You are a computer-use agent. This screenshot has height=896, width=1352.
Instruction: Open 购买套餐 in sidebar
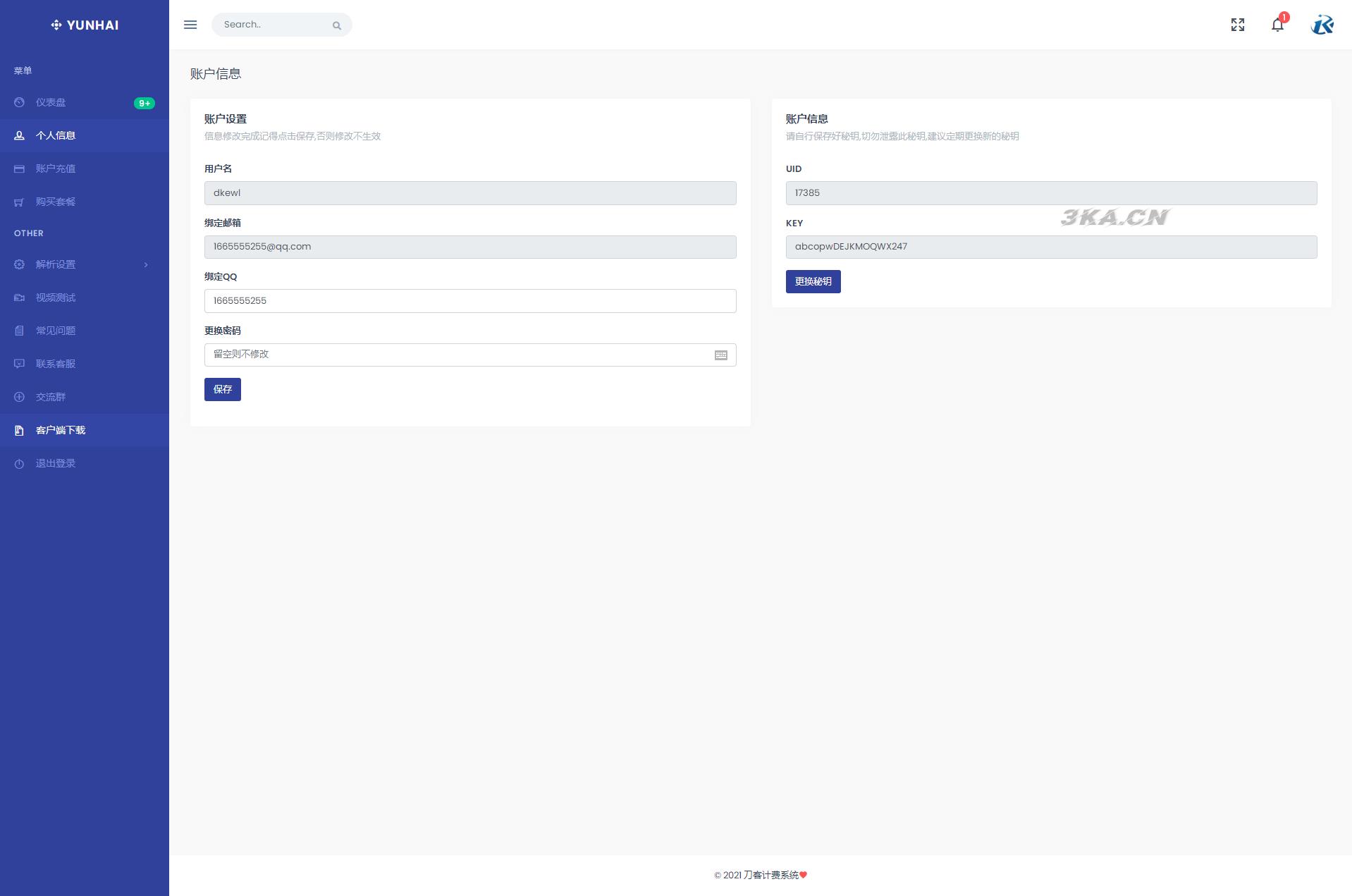56,202
